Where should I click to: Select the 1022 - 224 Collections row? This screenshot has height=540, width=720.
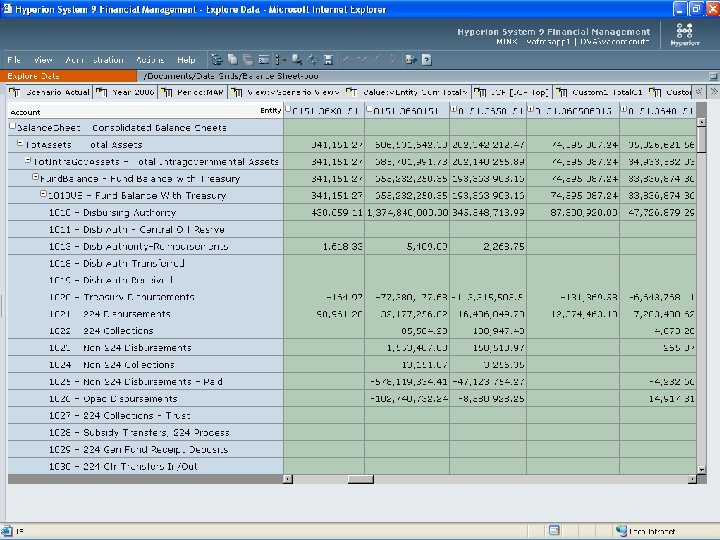[x=145, y=331]
